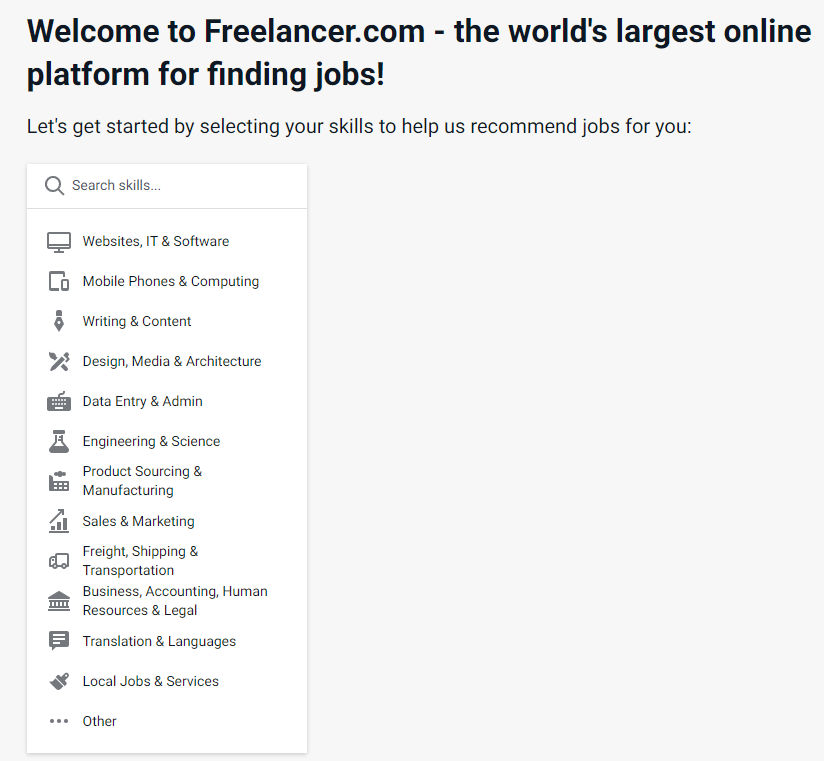Screen dimensions: 824x761
Task: Click the bar chart Sales & Marketing icon
Action: (59, 521)
